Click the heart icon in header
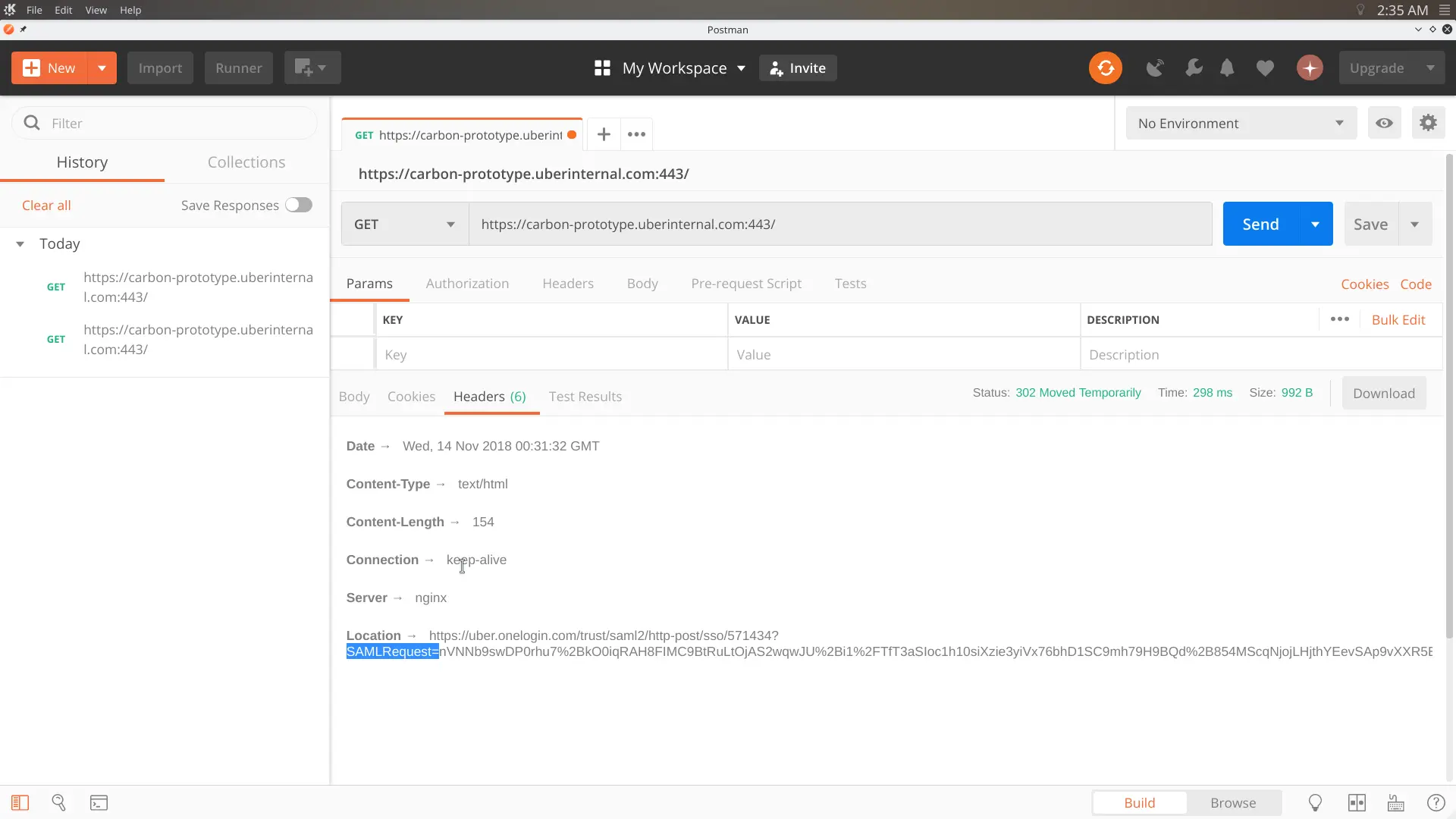The width and height of the screenshot is (1456, 819). (1265, 68)
